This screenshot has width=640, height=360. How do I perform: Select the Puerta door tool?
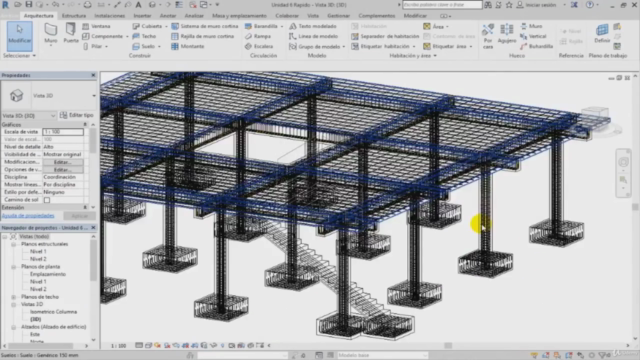coord(71,33)
